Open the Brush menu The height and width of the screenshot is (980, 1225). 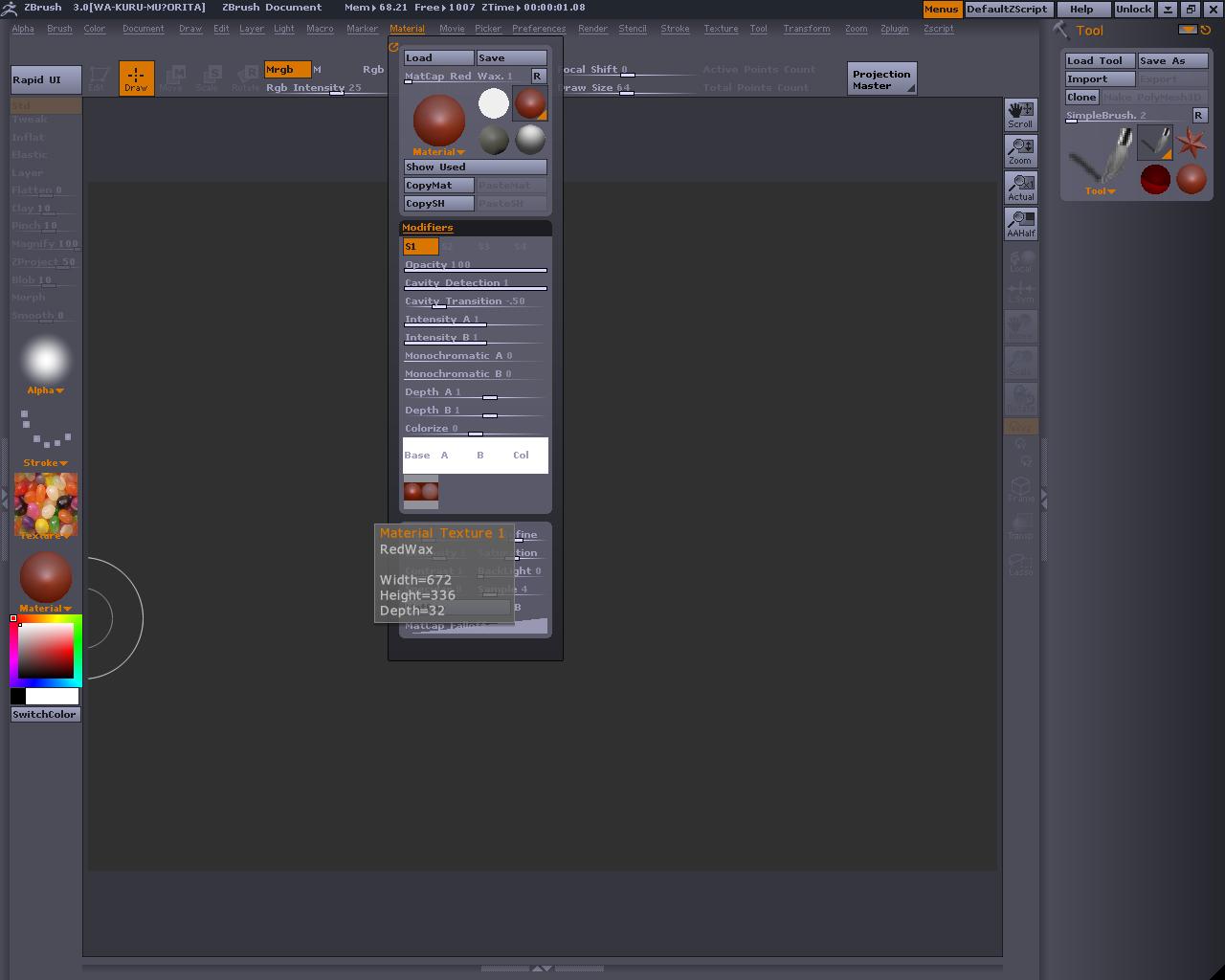coord(59,29)
